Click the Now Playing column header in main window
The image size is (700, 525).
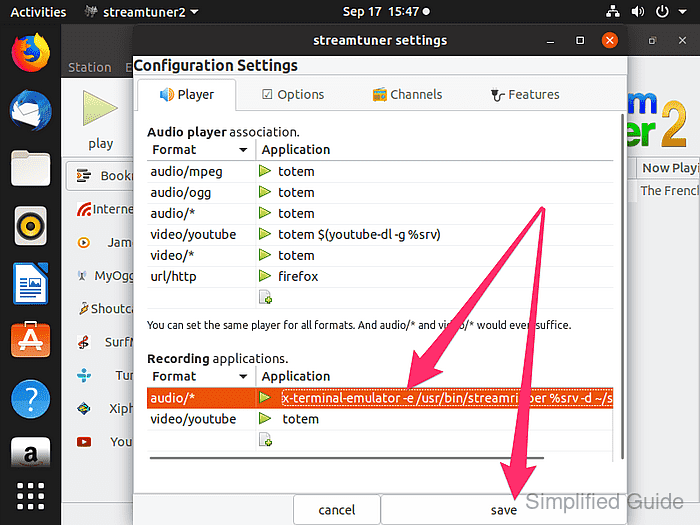[668, 168]
